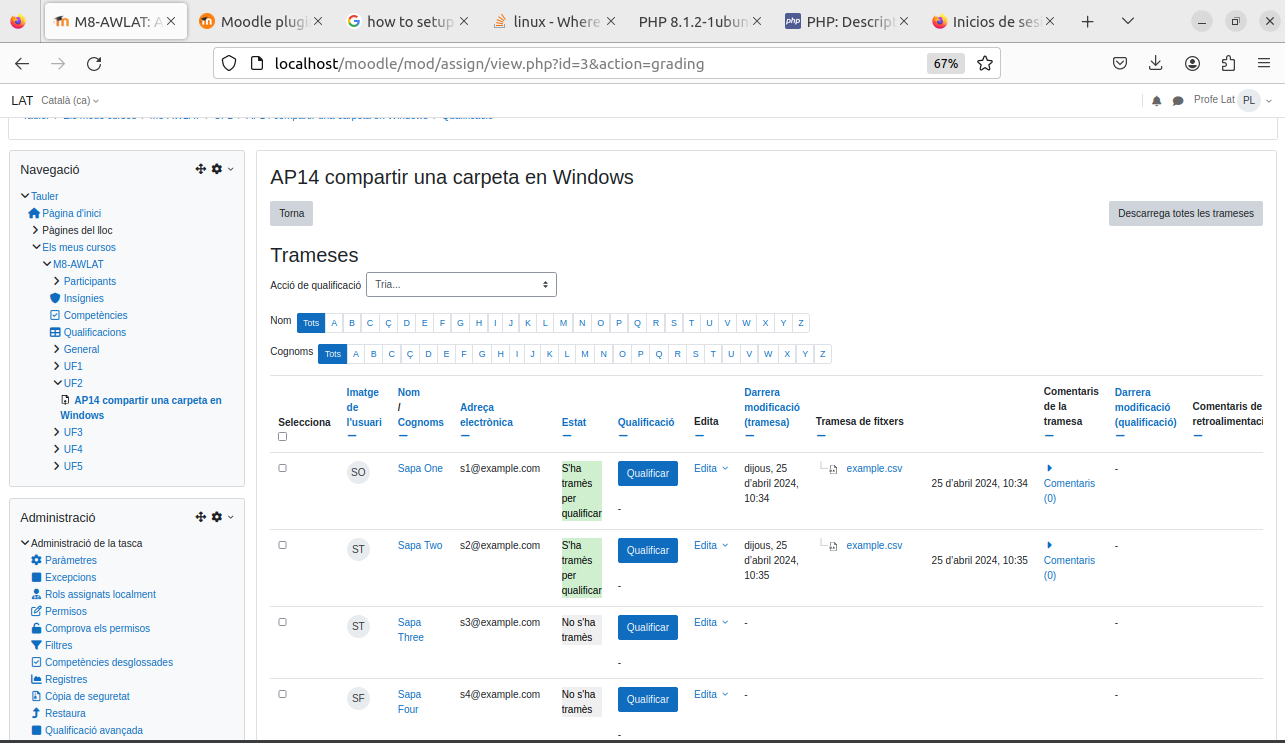Adjust the 67% zoom level indicator
The image size is (1285, 743).
tap(946, 64)
